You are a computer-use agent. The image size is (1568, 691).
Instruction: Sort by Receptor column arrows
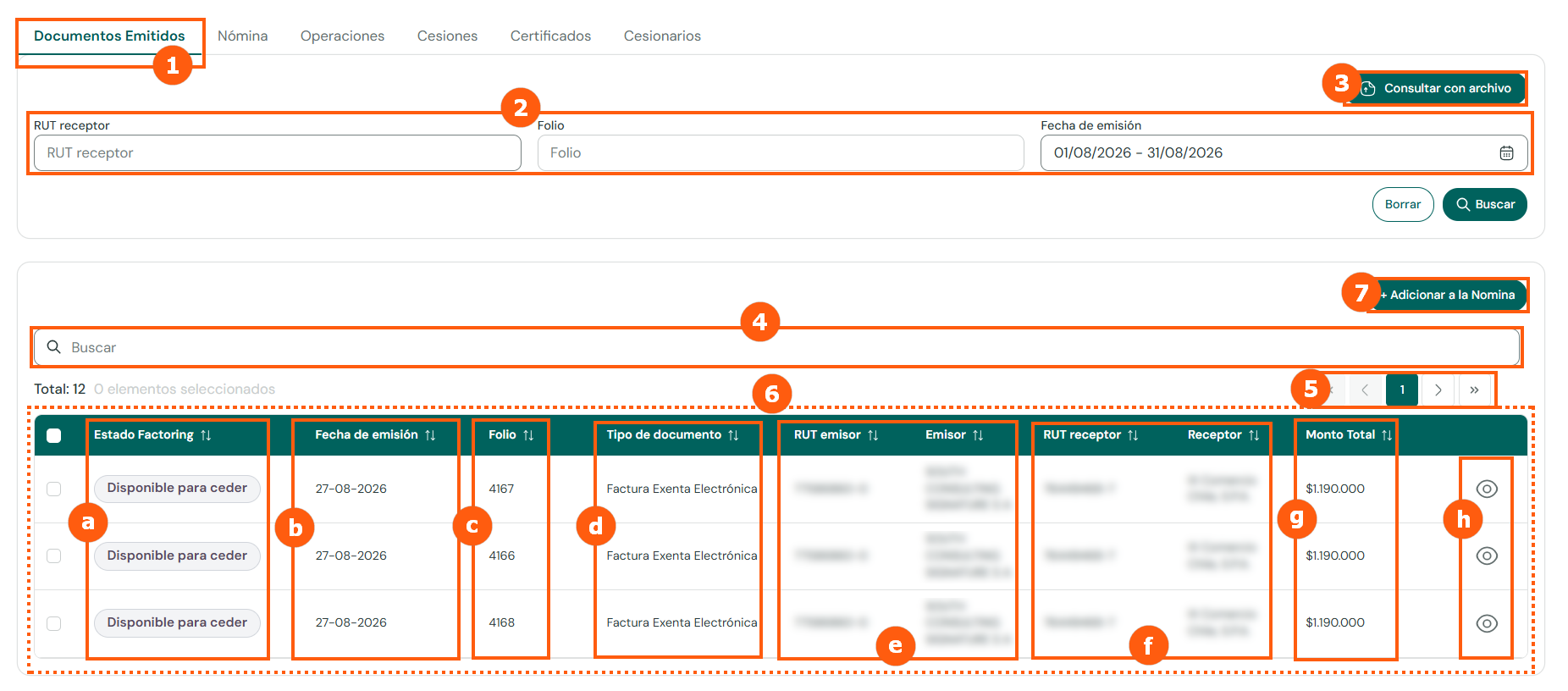tap(1254, 435)
